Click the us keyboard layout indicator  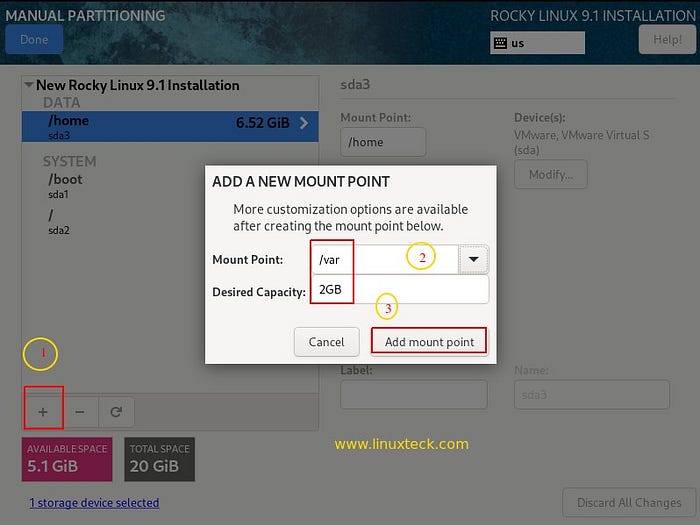tap(537, 43)
